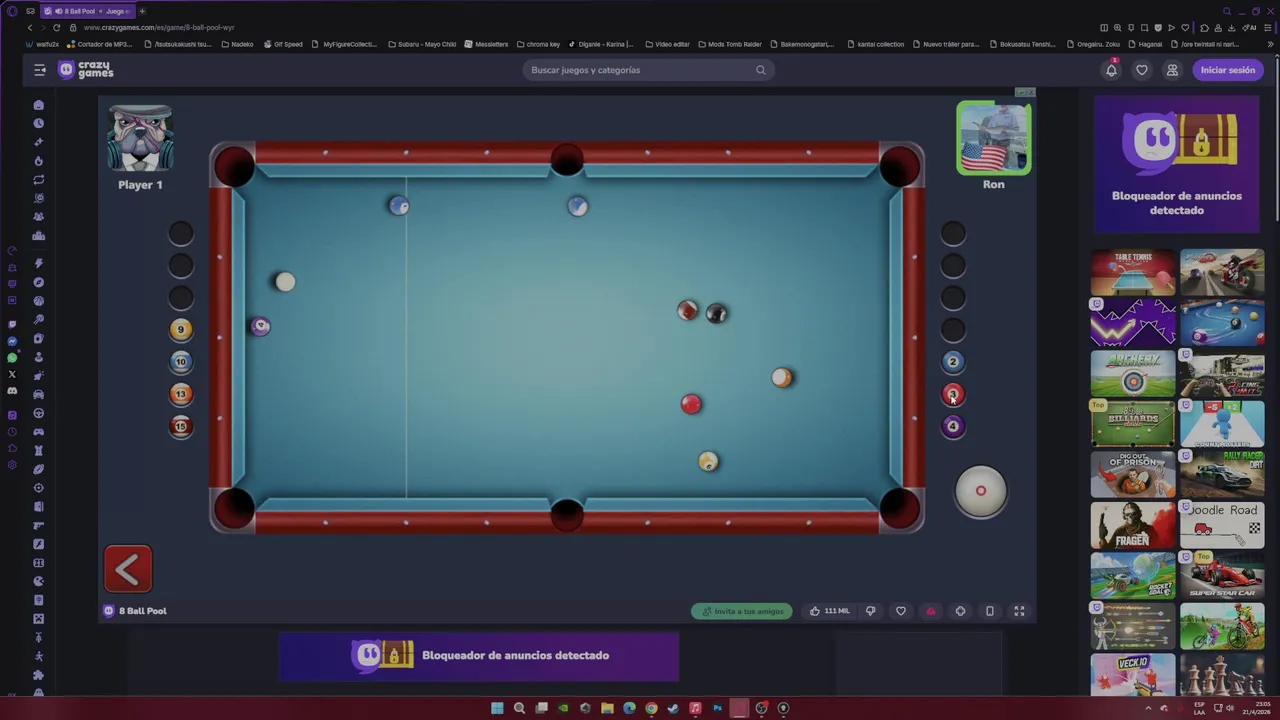
Task: Open favorites heart icon in header
Action: [x=1142, y=70]
